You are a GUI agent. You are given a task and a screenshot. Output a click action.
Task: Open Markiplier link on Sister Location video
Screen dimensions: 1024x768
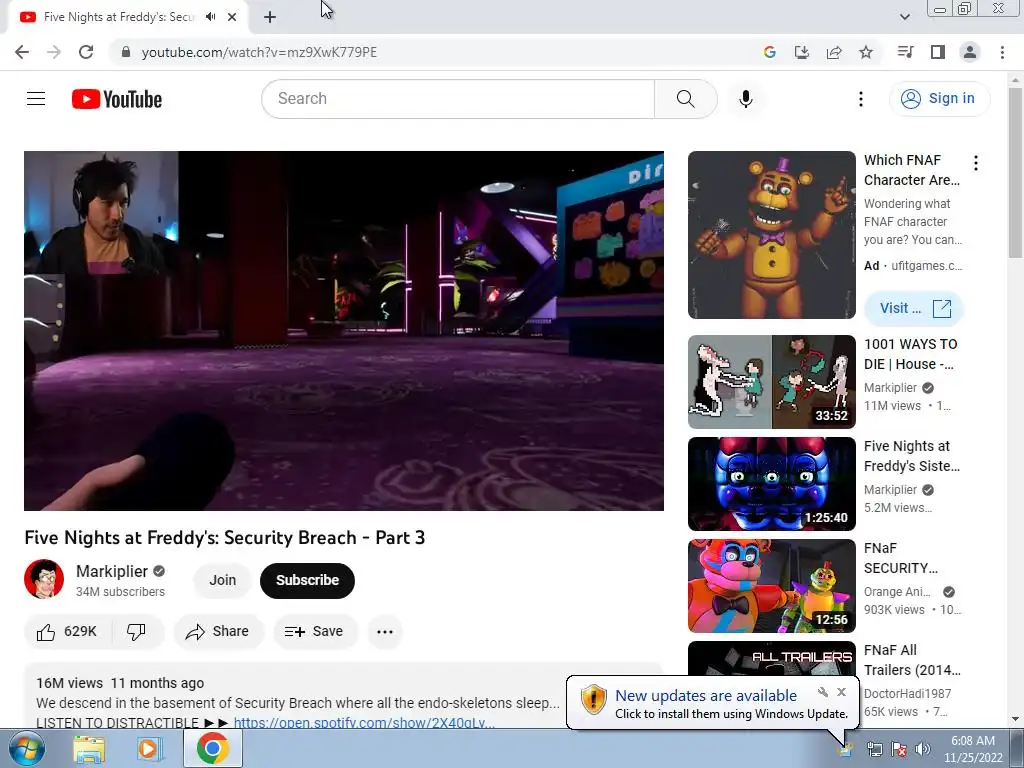click(x=890, y=490)
